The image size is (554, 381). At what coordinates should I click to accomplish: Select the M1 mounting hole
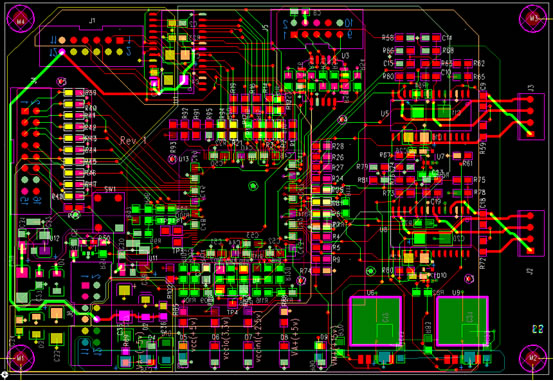[x=20, y=358]
